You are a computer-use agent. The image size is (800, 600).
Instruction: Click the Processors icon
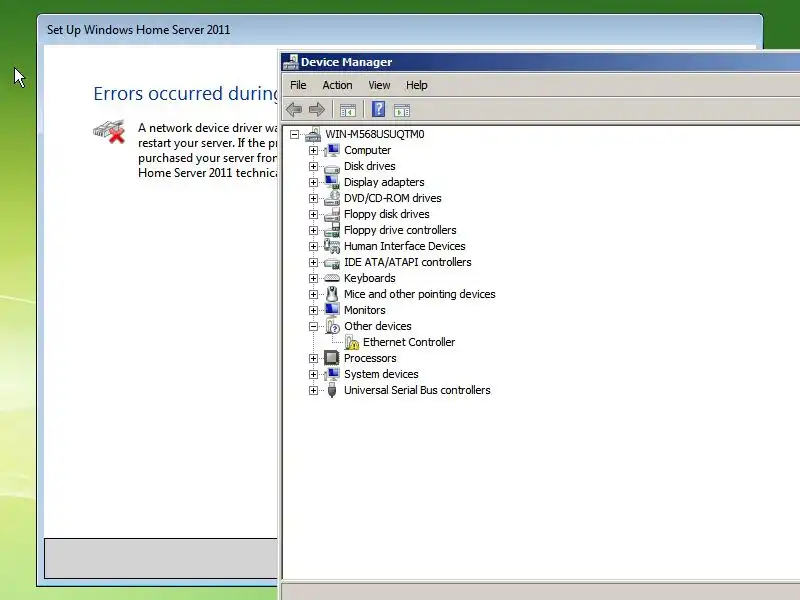click(x=332, y=358)
